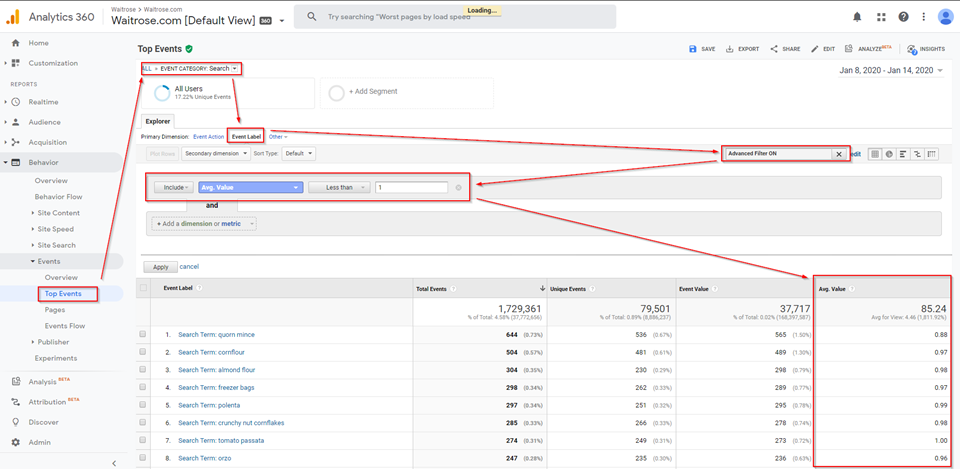The width and height of the screenshot is (960, 469).
Task: Switch to comparison view icon
Action: pos(917,154)
